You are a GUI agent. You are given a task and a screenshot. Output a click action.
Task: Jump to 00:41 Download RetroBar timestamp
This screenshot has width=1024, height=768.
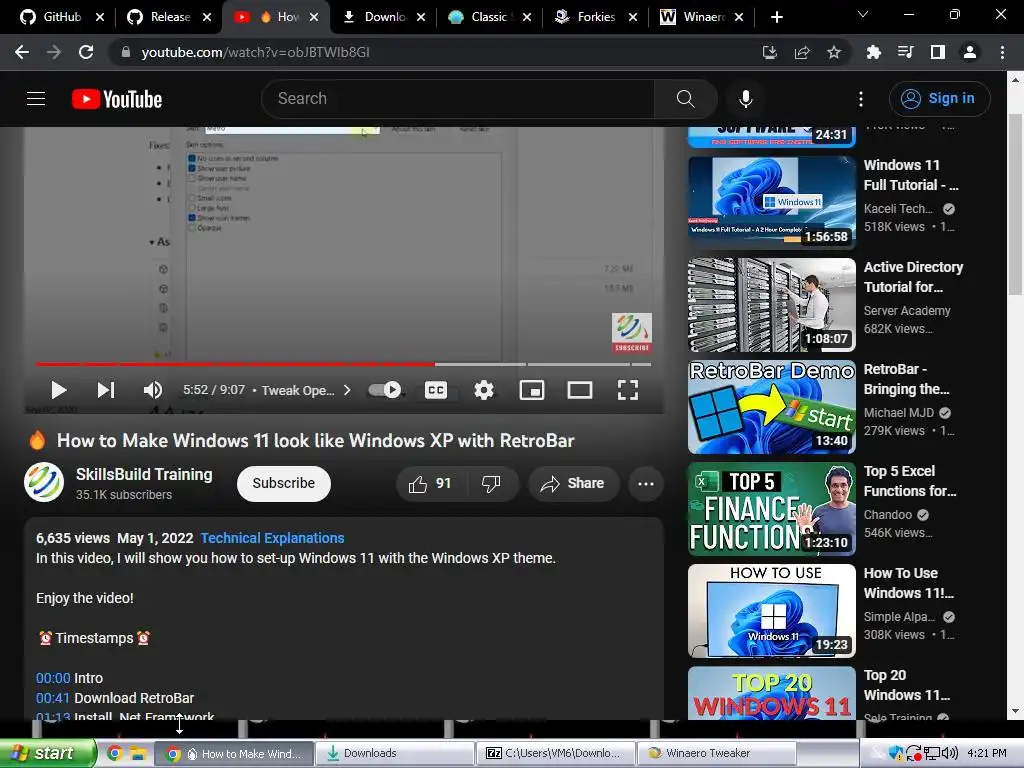(x=53, y=698)
